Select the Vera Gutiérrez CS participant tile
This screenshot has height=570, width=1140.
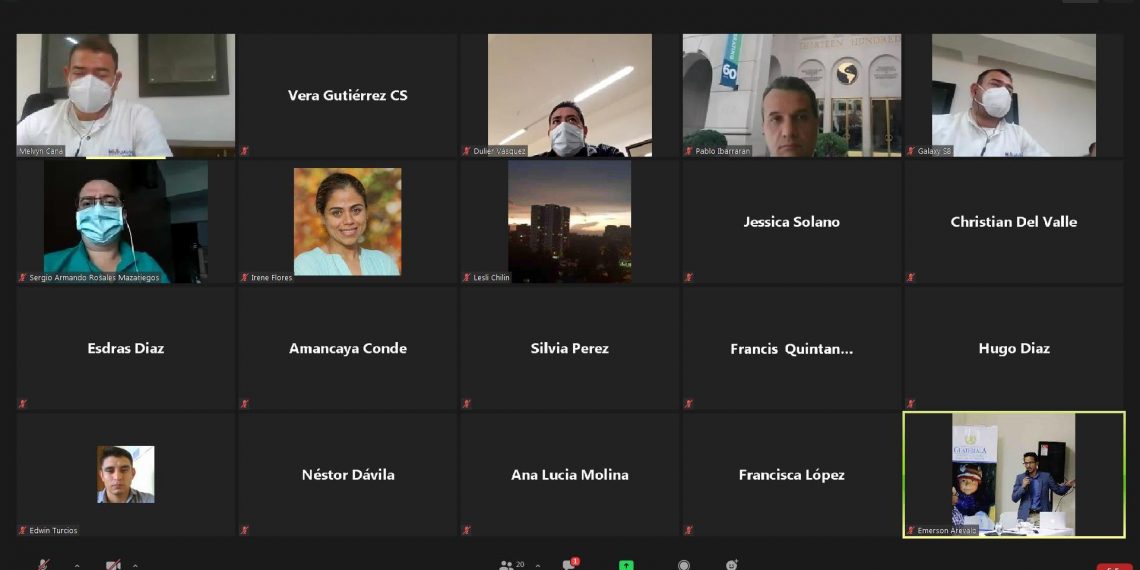(x=347, y=95)
